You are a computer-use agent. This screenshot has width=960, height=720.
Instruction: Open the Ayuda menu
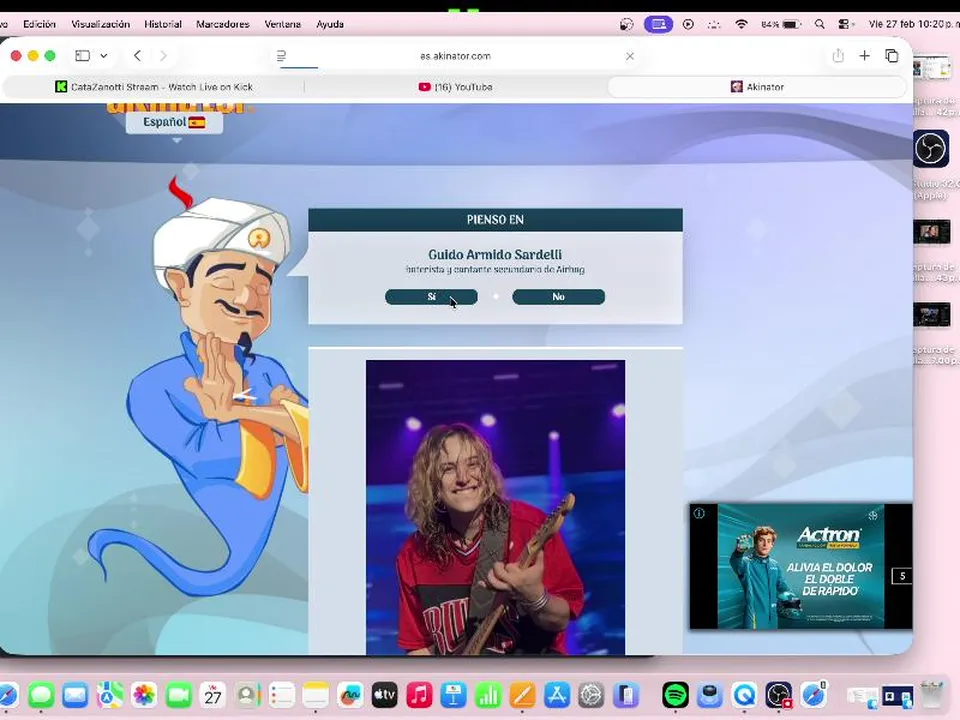tap(330, 24)
